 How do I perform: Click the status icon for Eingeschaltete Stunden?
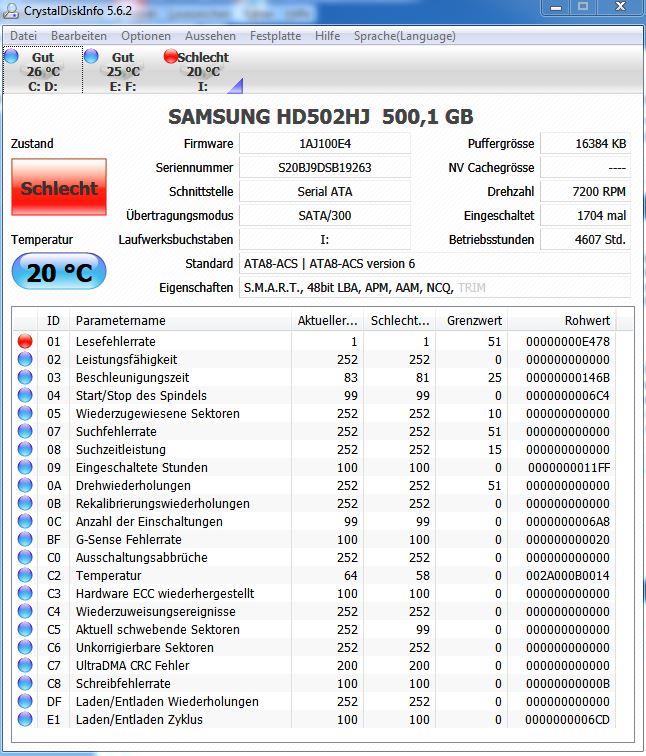tap(25, 467)
